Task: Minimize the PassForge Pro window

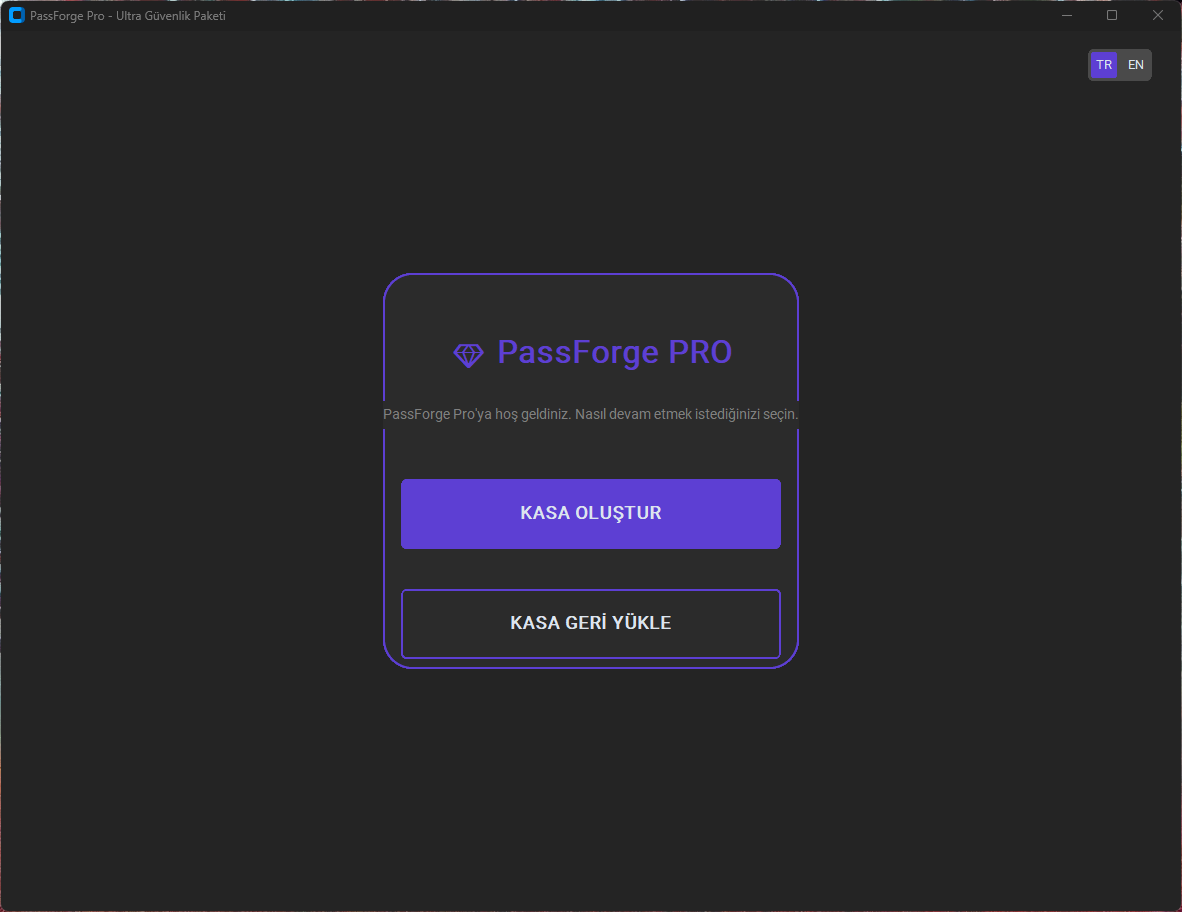Action: (1066, 15)
